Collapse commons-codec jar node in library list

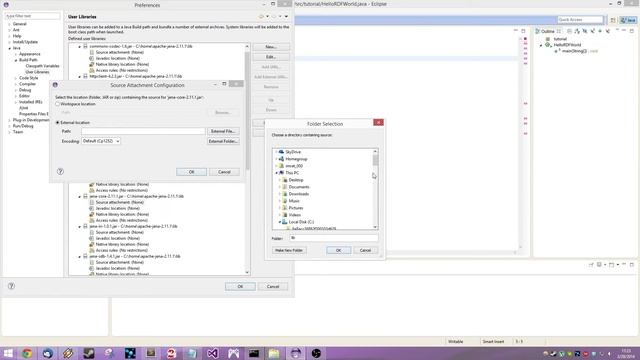(x=80, y=47)
